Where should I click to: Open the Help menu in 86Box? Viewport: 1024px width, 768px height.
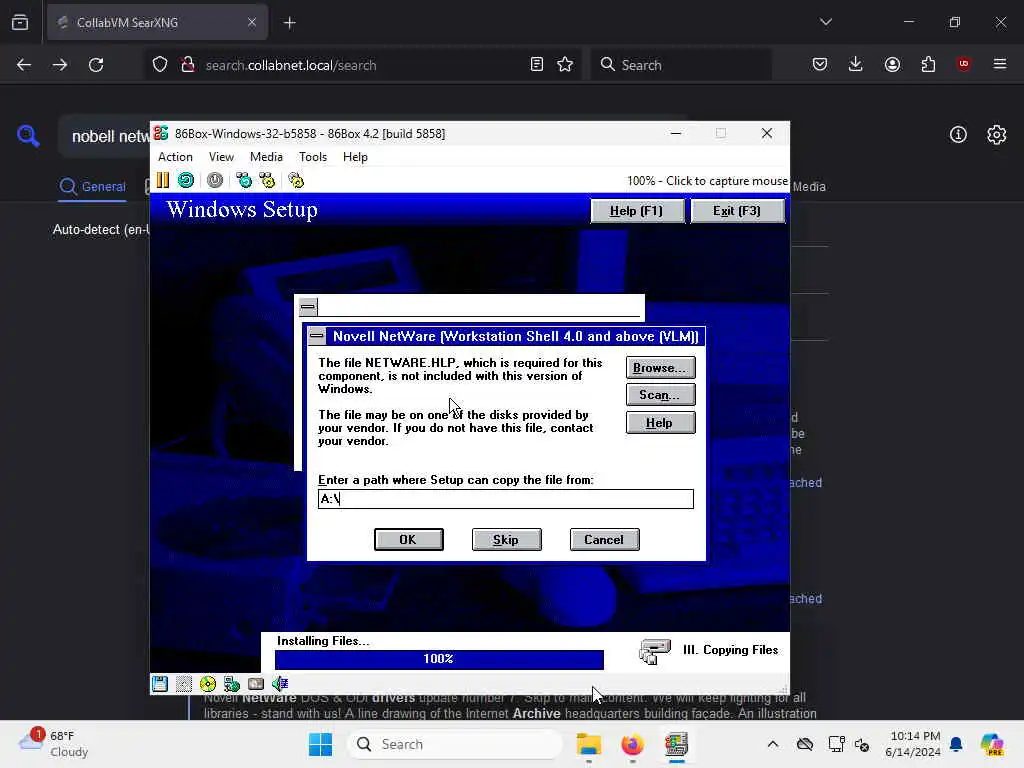click(355, 157)
